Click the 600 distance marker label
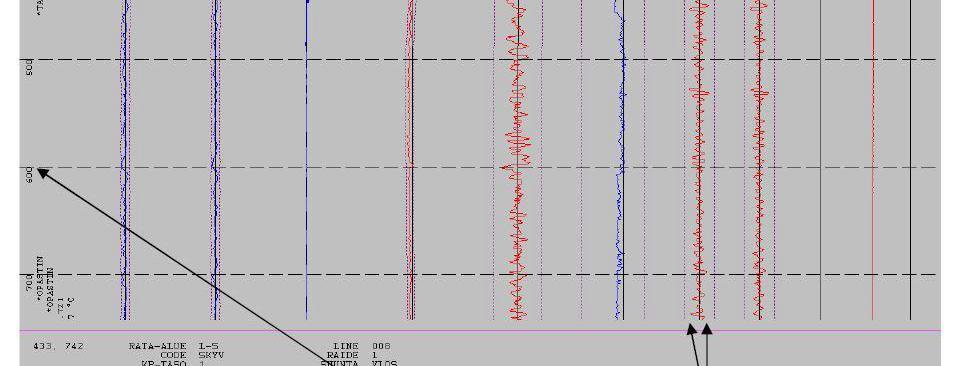 [x=29, y=174]
